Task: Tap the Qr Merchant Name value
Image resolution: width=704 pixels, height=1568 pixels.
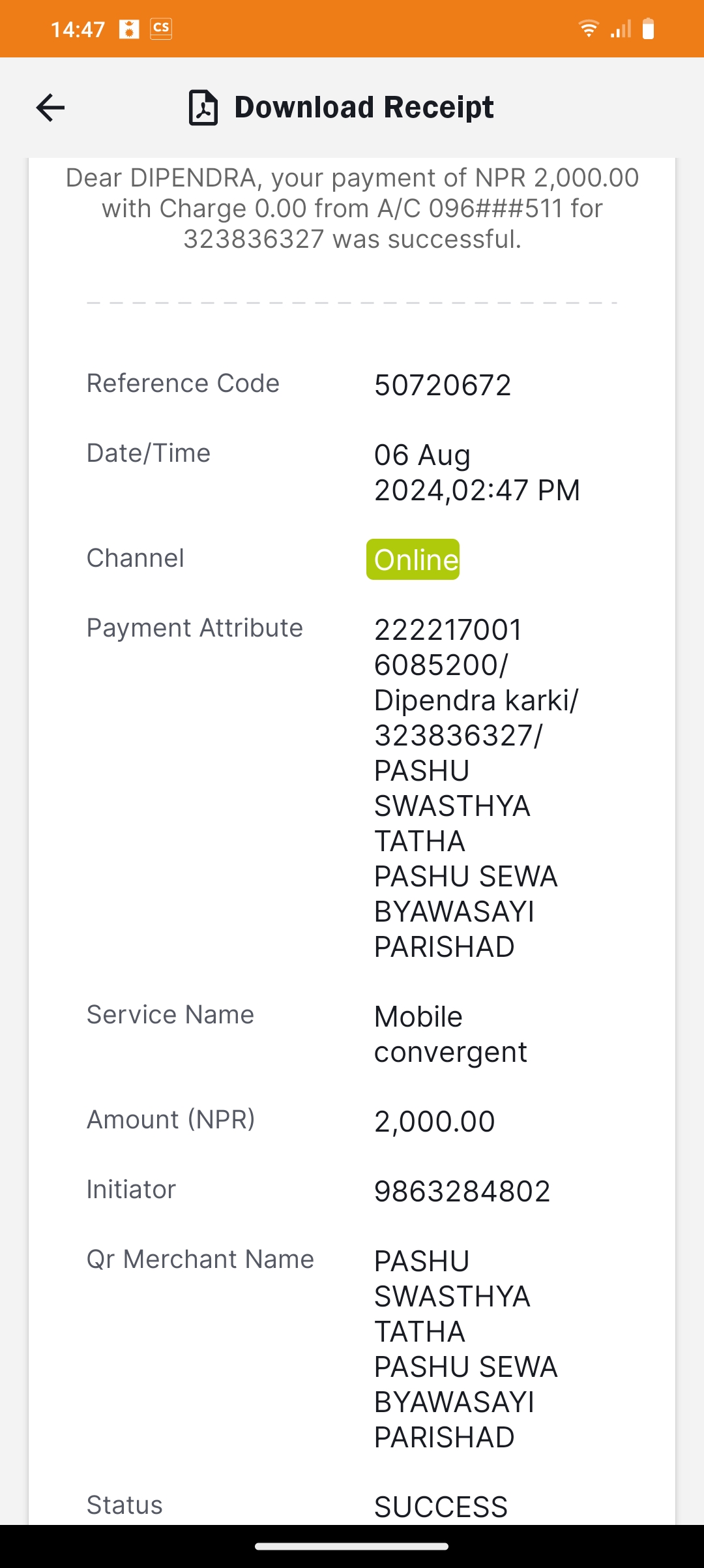Action: [x=466, y=1349]
